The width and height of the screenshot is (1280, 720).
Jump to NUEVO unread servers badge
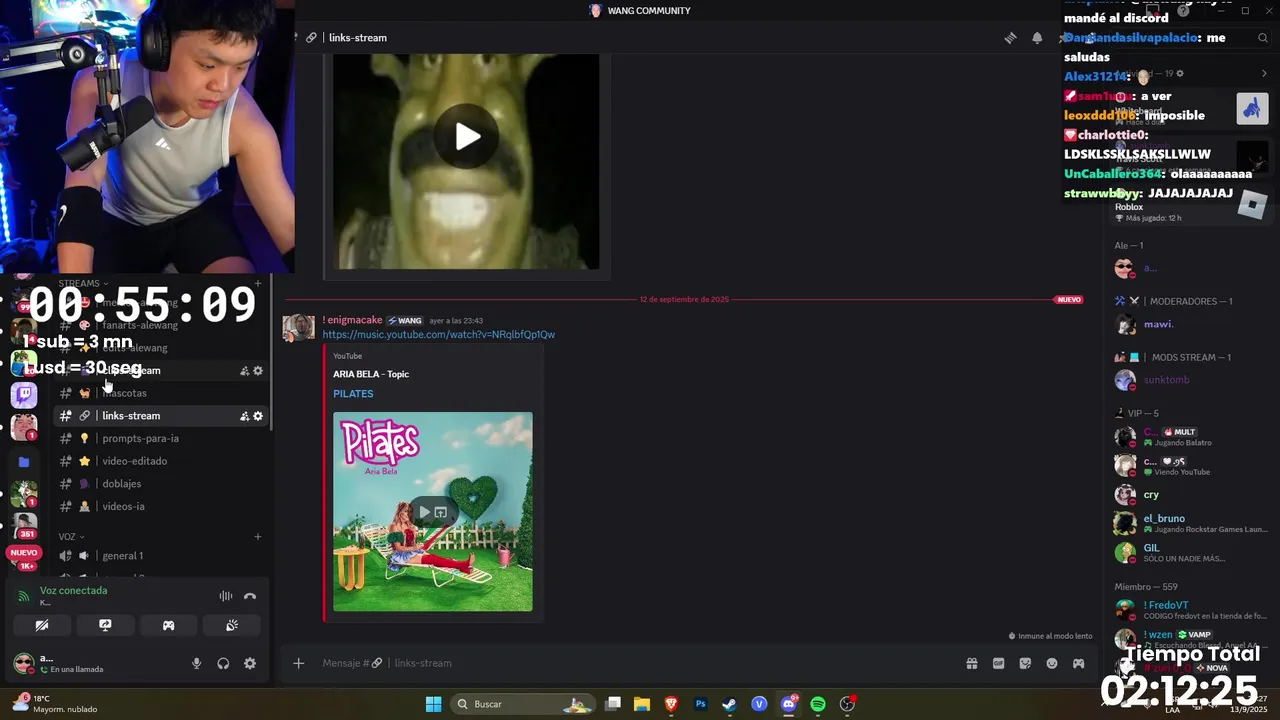point(24,553)
